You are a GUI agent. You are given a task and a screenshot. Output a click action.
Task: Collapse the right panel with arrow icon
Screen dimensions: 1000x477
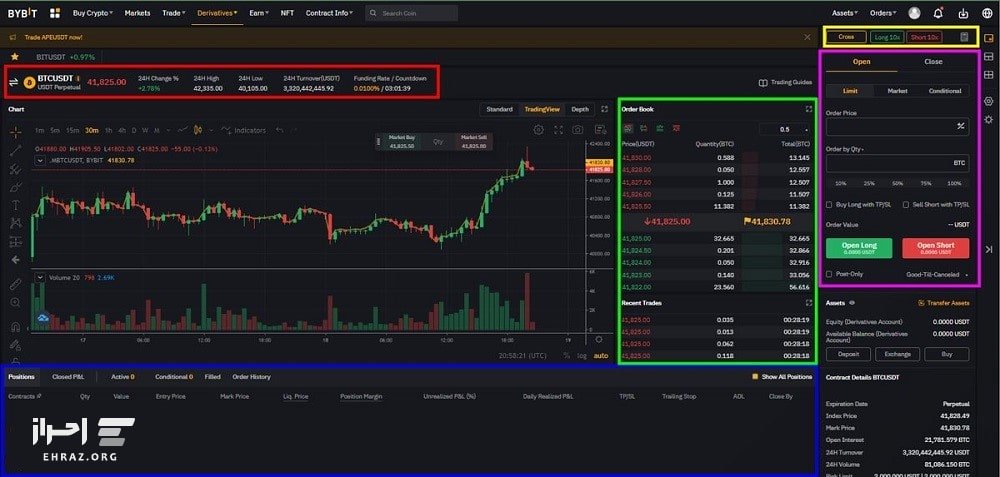click(x=989, y=249)
